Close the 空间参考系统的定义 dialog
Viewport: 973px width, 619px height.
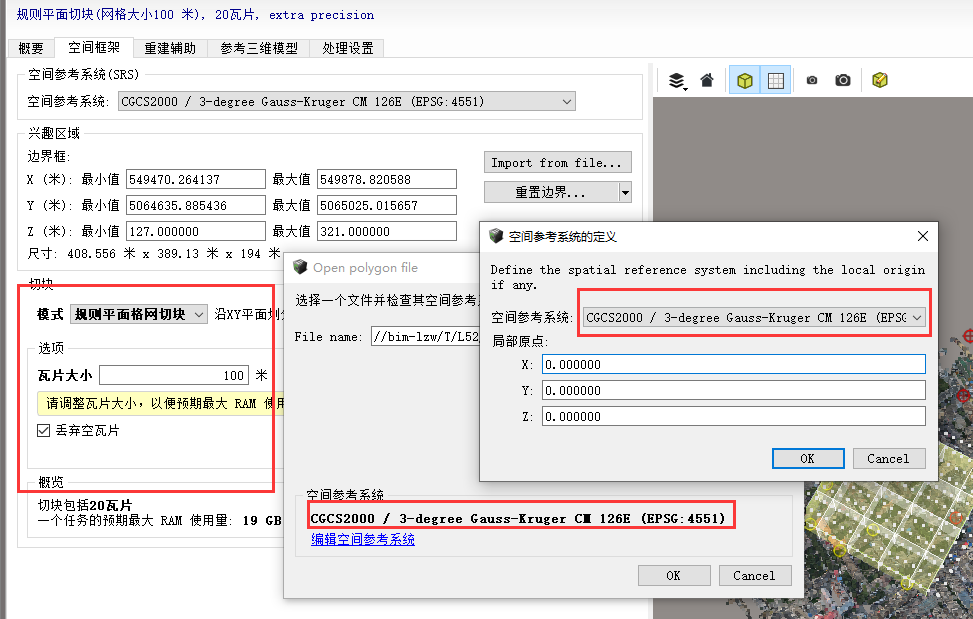click(923, 236)
